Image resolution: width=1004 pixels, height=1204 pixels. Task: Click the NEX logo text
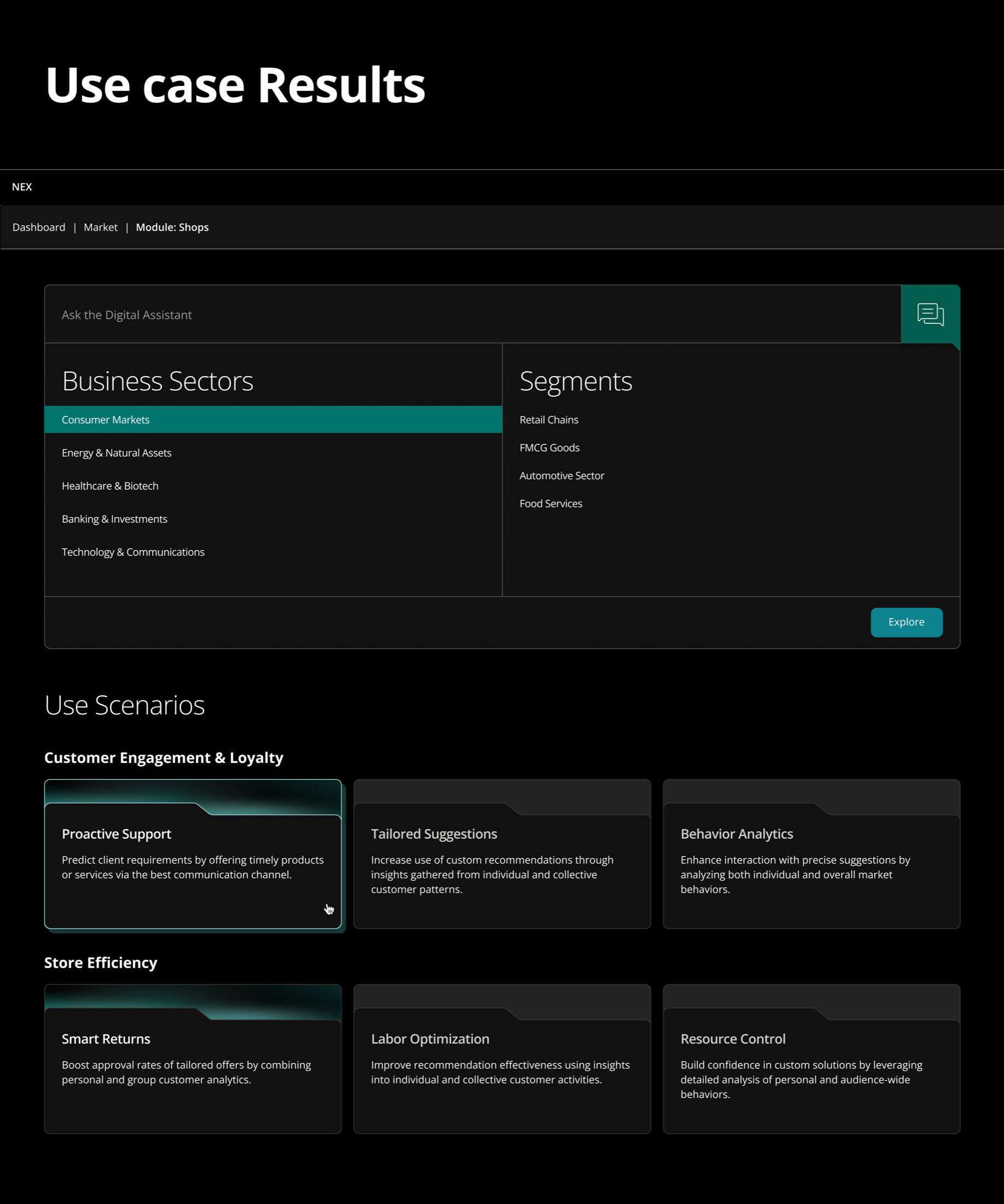point(22,187)
